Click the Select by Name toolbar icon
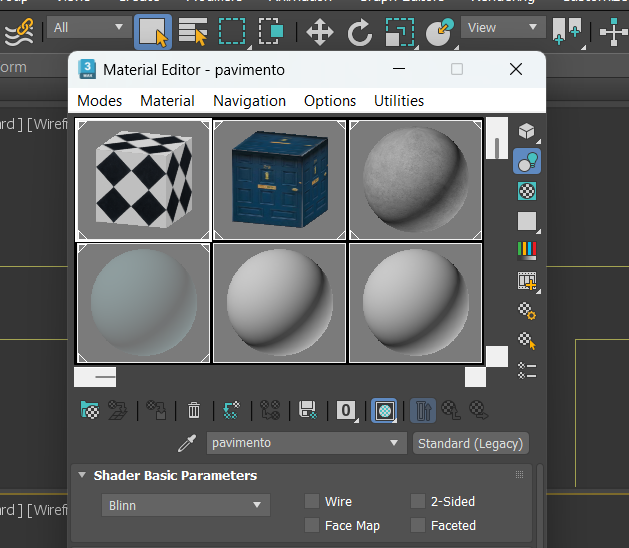 (192, 32)
